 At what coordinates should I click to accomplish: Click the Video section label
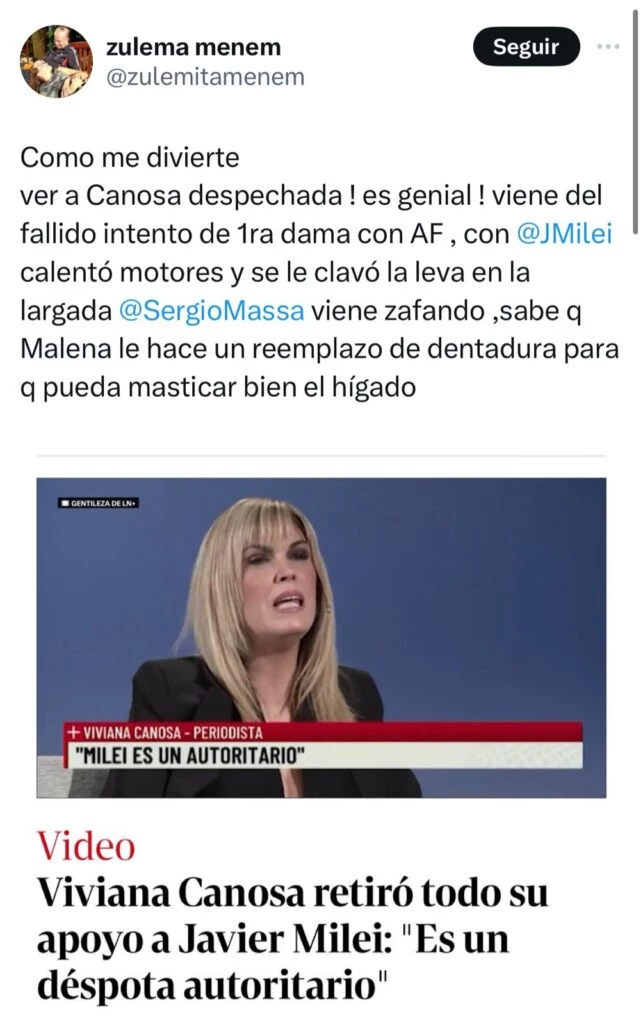(x=86, y=846)
